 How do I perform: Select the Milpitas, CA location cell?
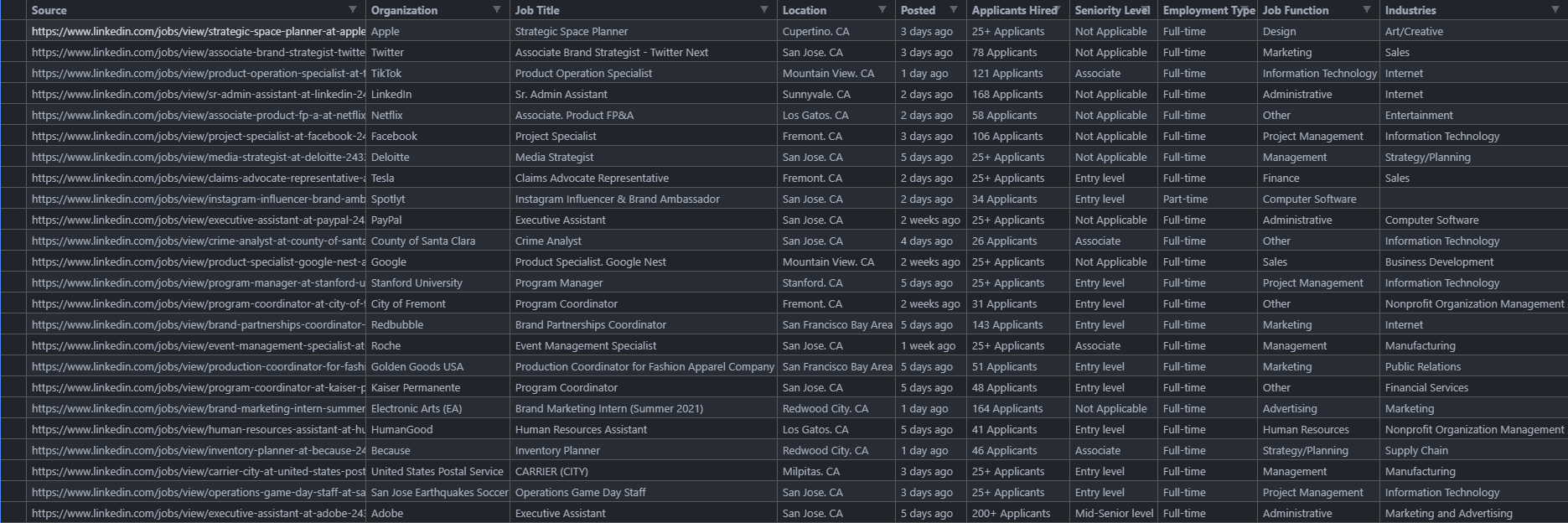836,471
